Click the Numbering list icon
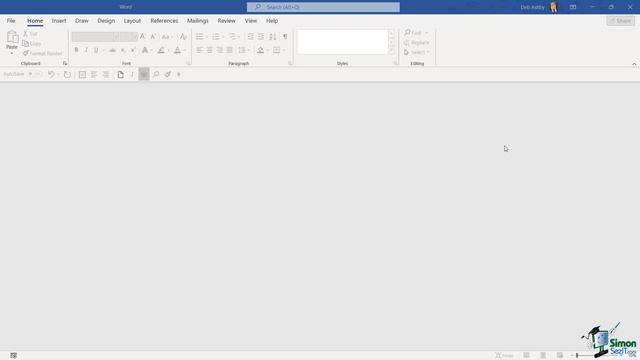640x360 pixels. point(216,37)
